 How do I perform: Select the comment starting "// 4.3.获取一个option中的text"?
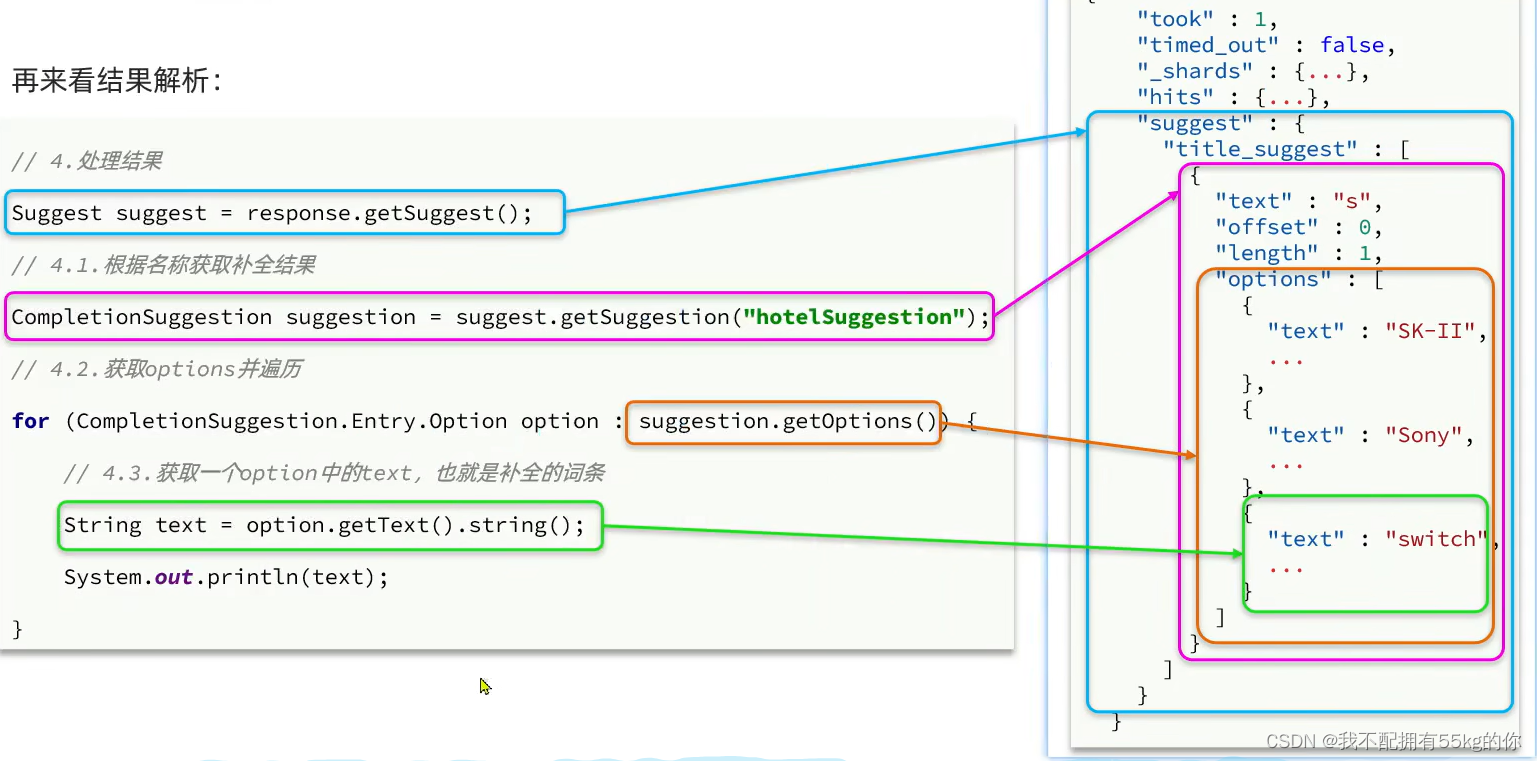pos(334,473)
